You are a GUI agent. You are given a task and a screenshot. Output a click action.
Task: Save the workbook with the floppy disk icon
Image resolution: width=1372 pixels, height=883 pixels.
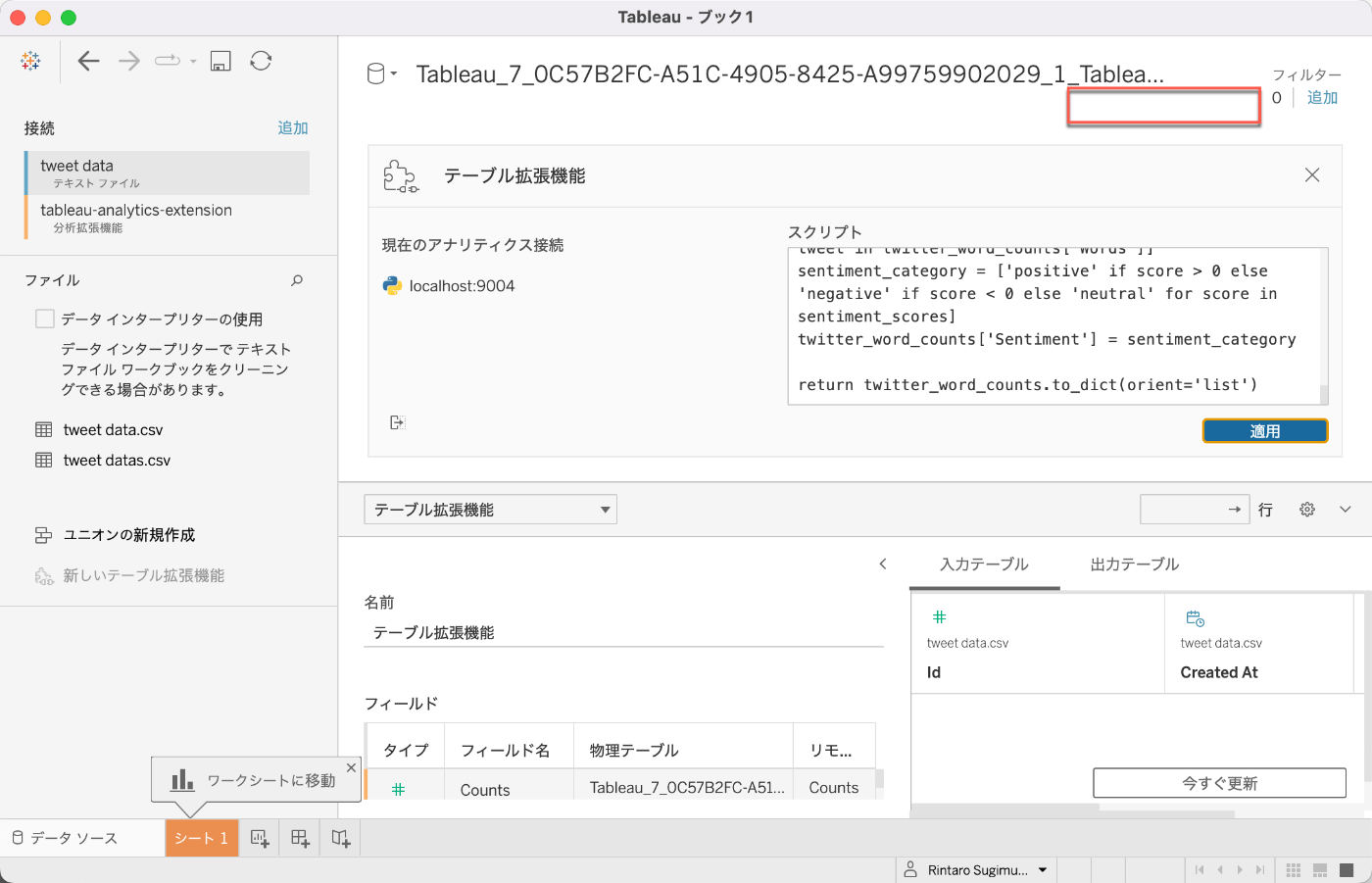click(220, 61)
